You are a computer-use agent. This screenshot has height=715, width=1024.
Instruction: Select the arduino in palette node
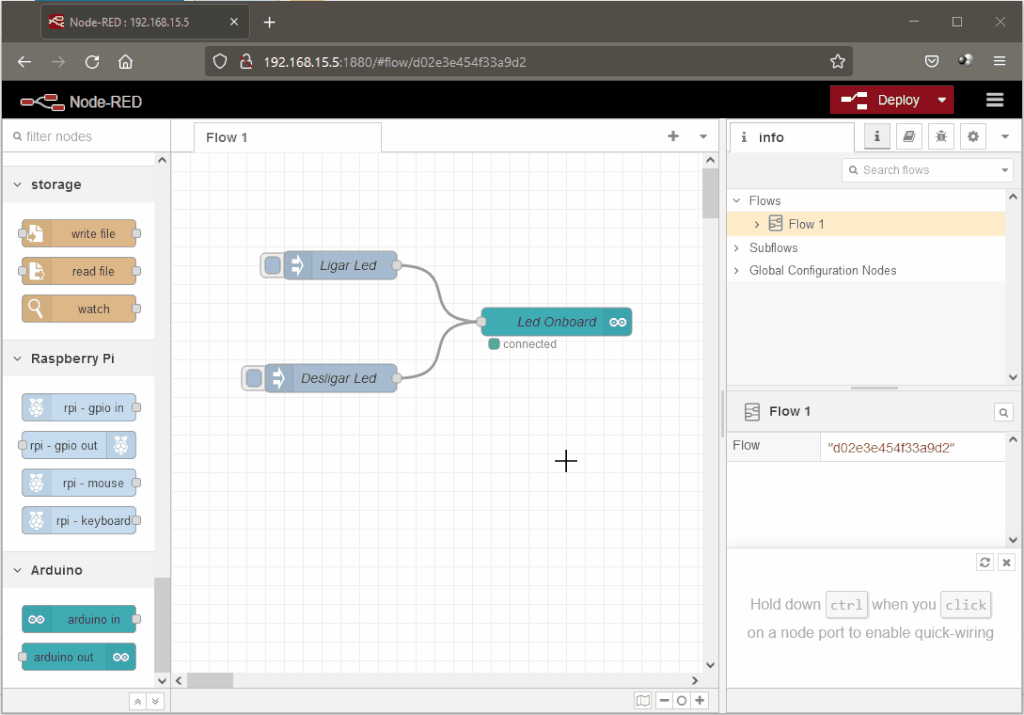pyautogui.click(x=79, y=619)
